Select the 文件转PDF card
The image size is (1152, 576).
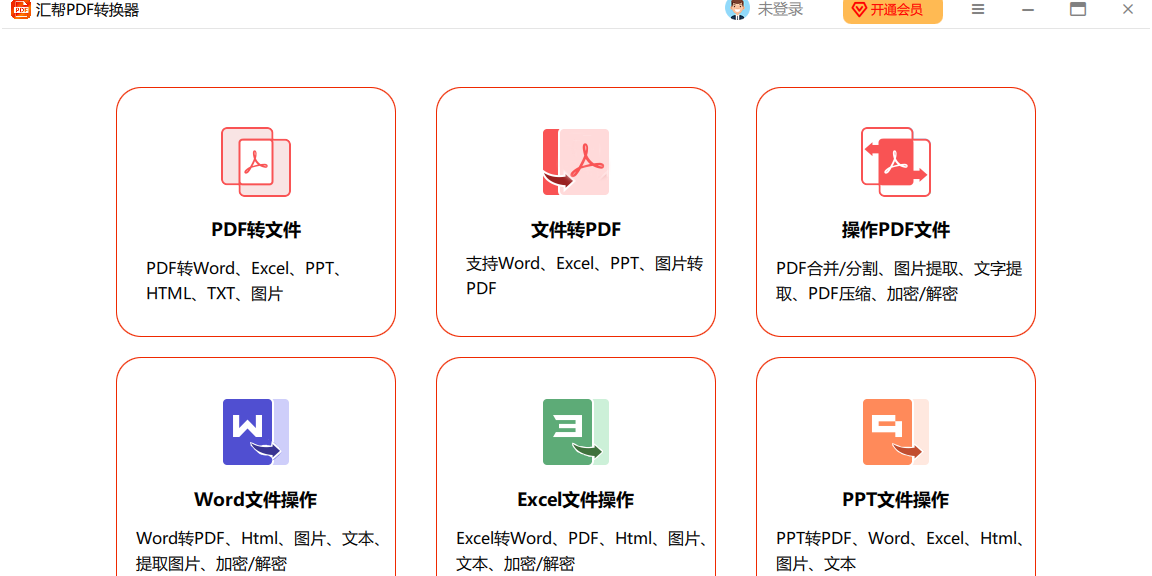[575, 210]
